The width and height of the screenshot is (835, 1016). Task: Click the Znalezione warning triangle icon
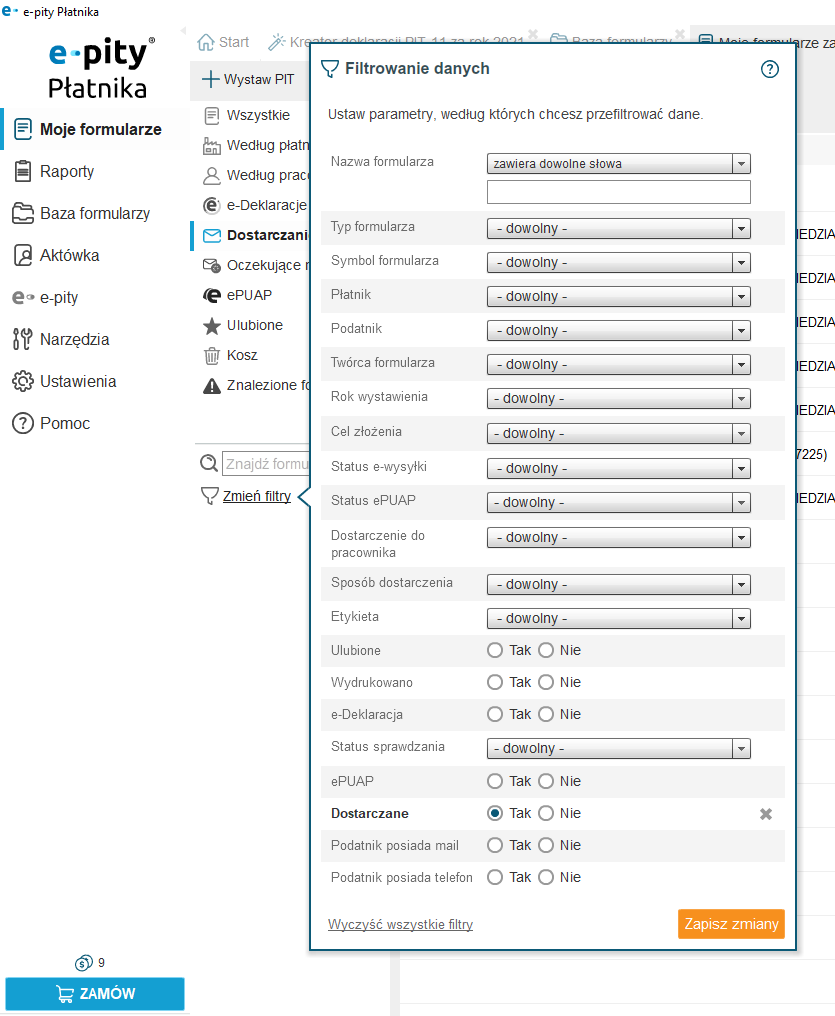[x=212, y=386]
